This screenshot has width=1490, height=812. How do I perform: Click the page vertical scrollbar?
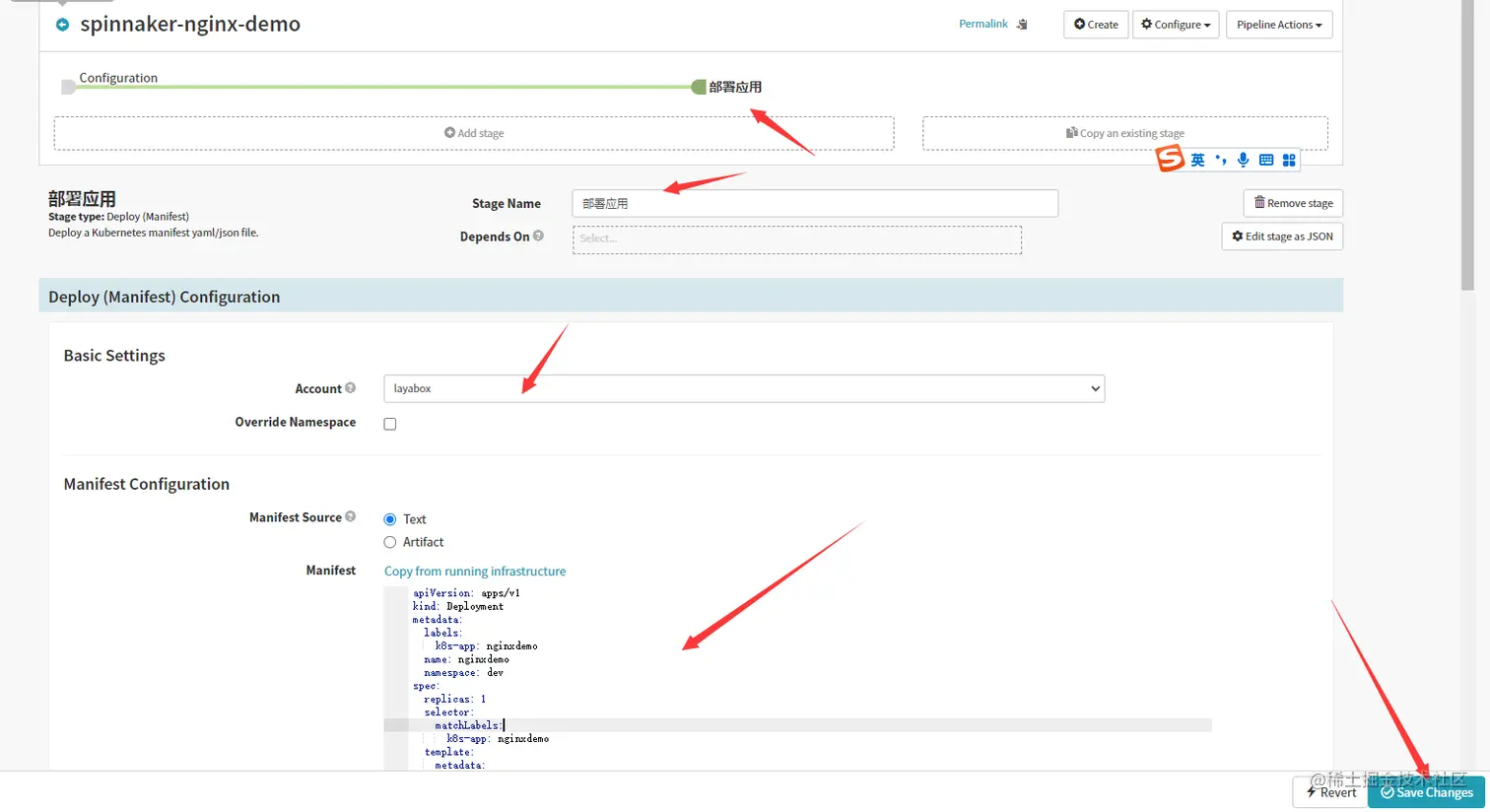(x=1468, y=148)
